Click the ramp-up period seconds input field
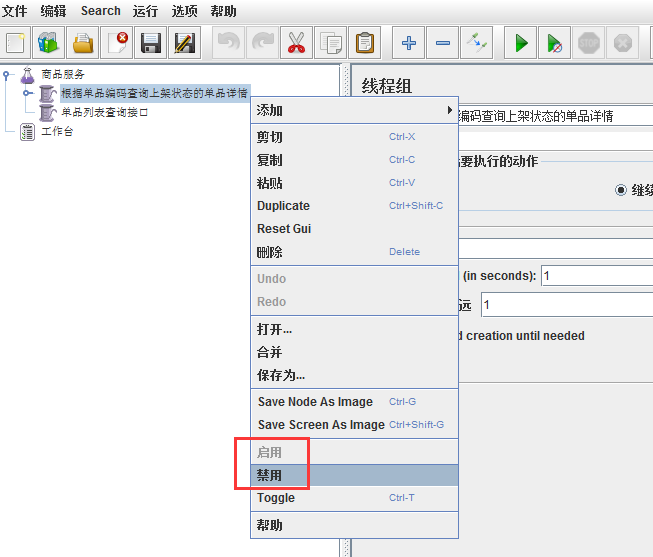This screenshot has height=557, width=653. (x=596, y=276)
